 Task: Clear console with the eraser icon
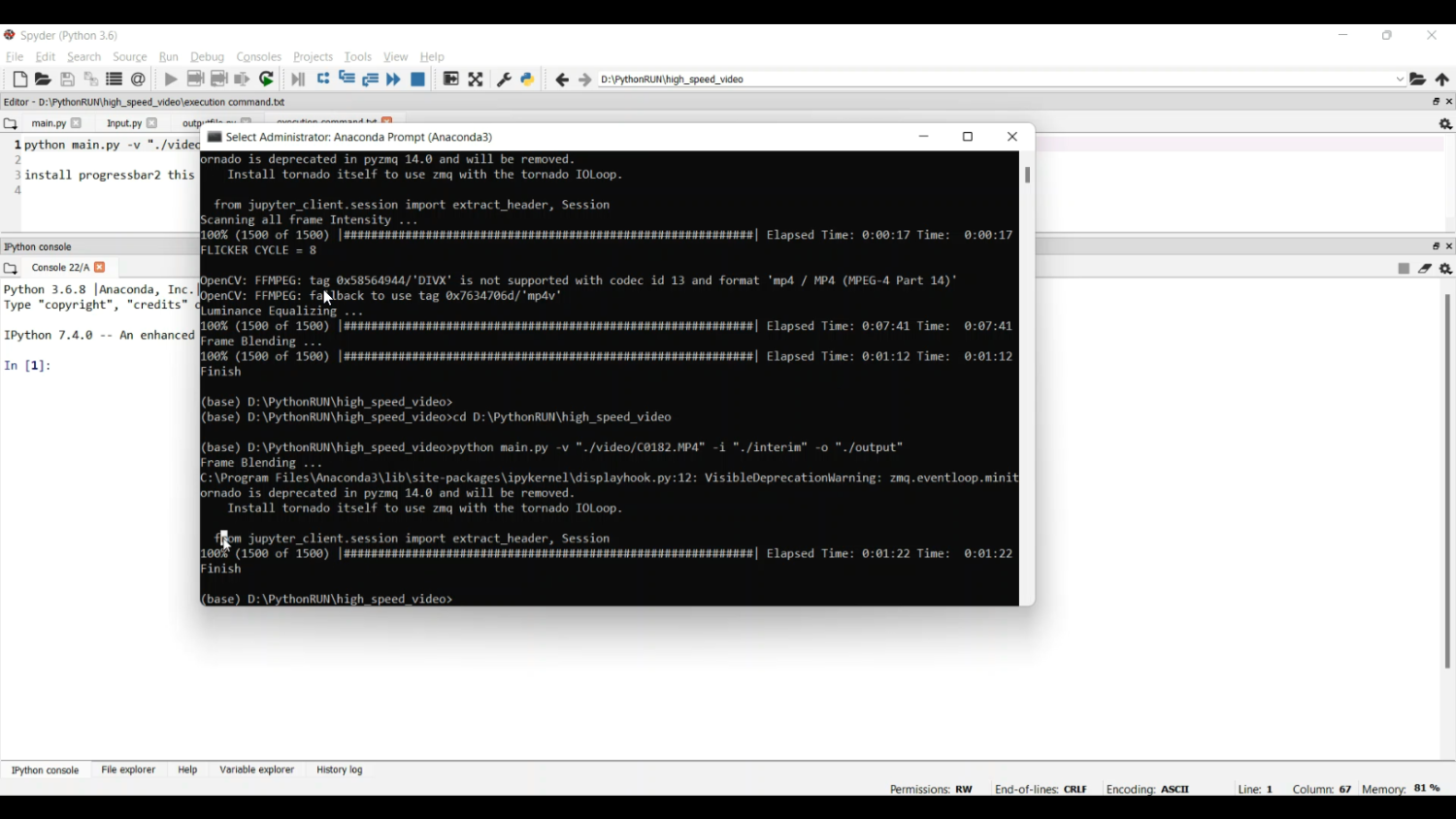[x=1425, y=269]
